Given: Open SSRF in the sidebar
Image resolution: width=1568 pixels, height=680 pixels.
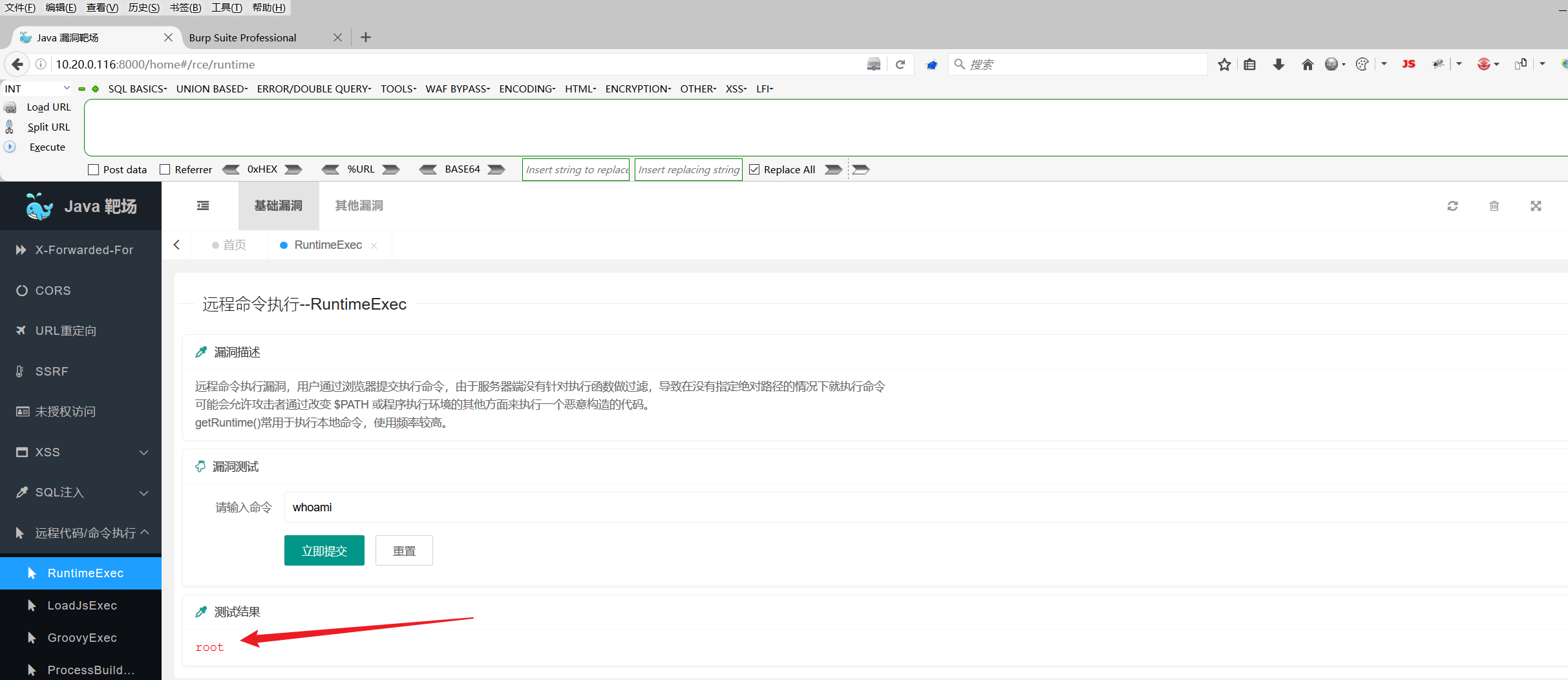Looking at the screenshot, I should coord(81,371).
